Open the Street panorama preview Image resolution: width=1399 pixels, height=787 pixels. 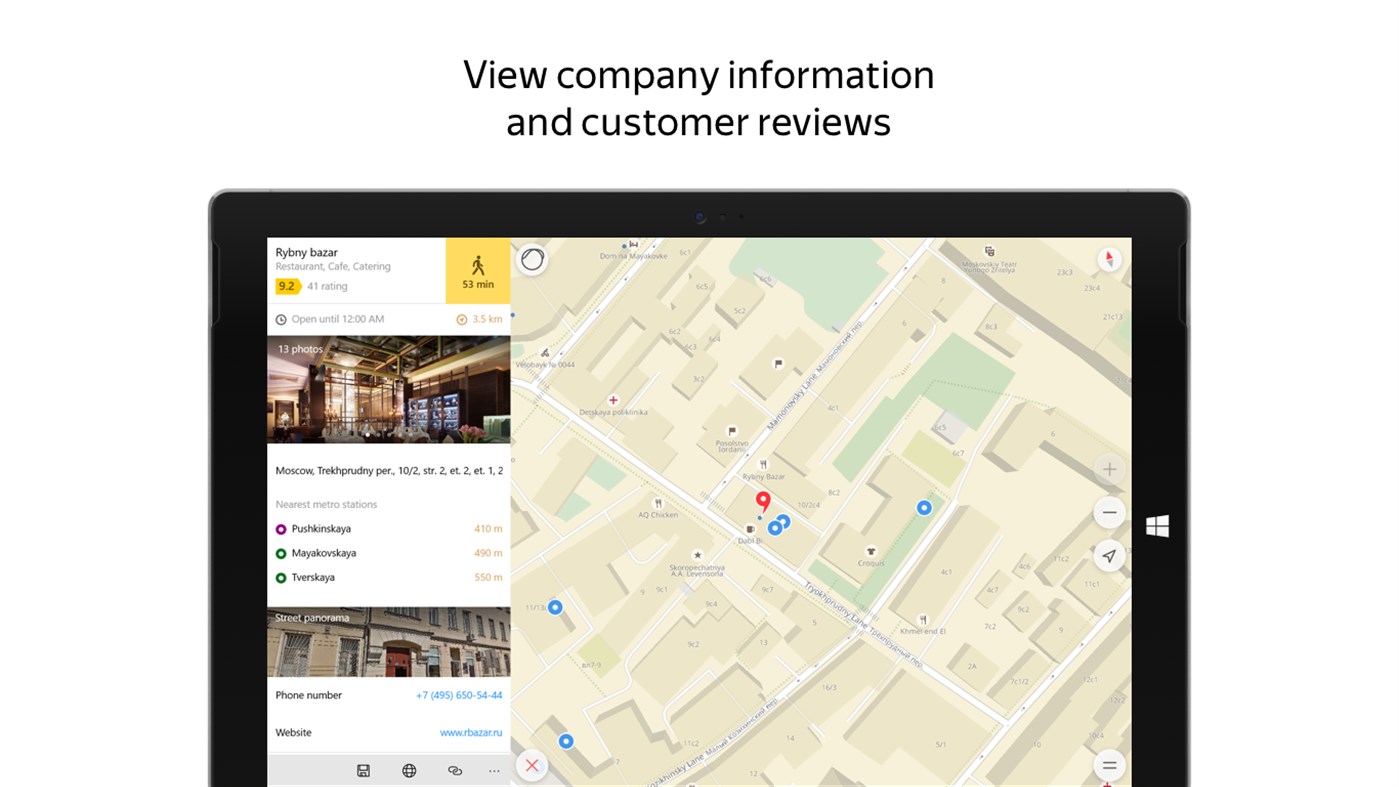click(388, 640)
